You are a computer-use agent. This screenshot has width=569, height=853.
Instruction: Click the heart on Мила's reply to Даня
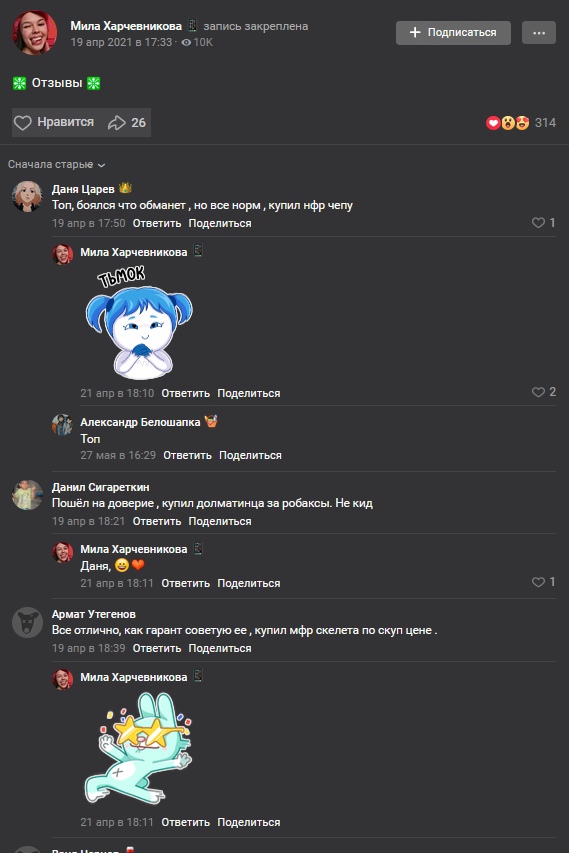(538, 582)
